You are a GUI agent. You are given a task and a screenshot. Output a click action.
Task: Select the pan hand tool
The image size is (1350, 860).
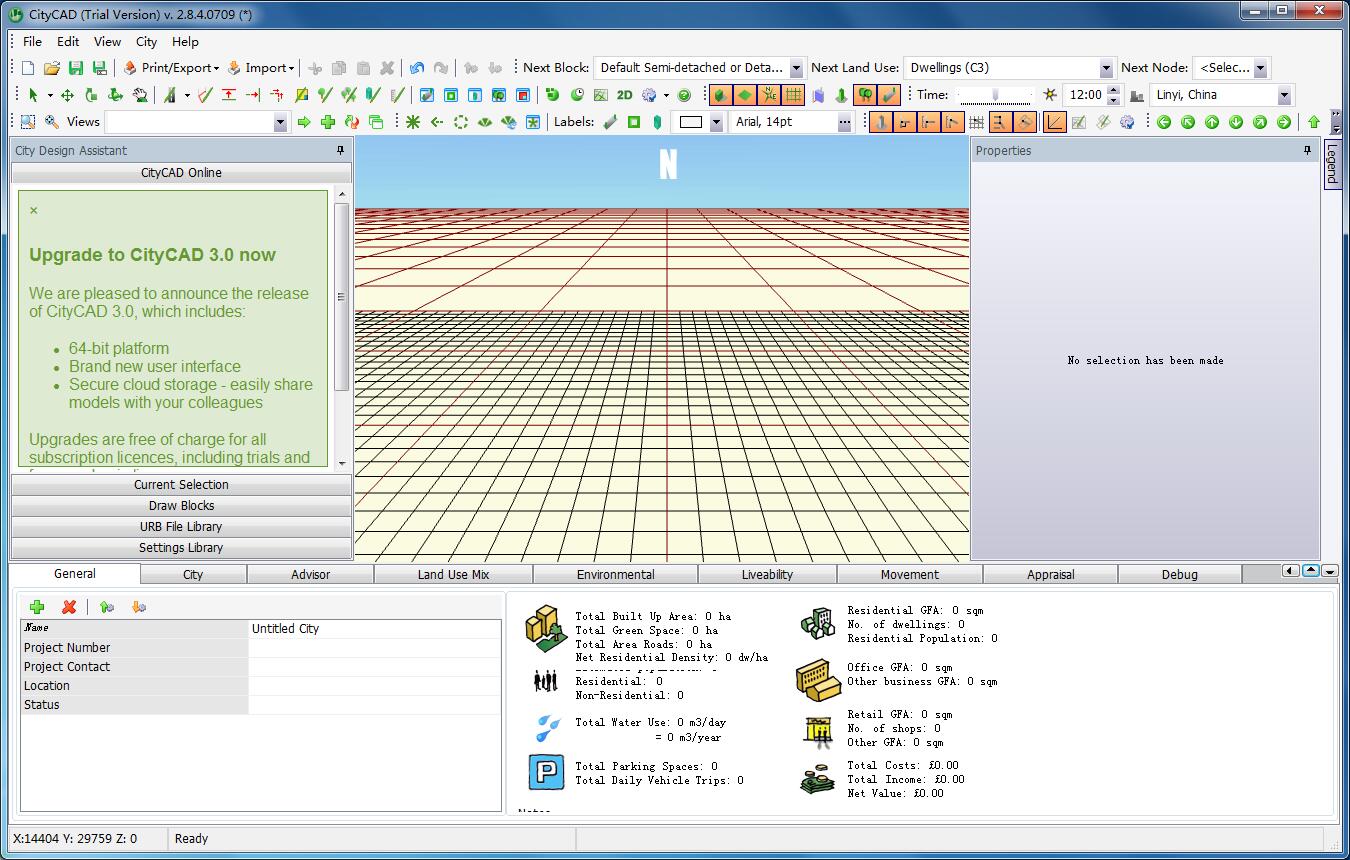click(x=140, y=95)
